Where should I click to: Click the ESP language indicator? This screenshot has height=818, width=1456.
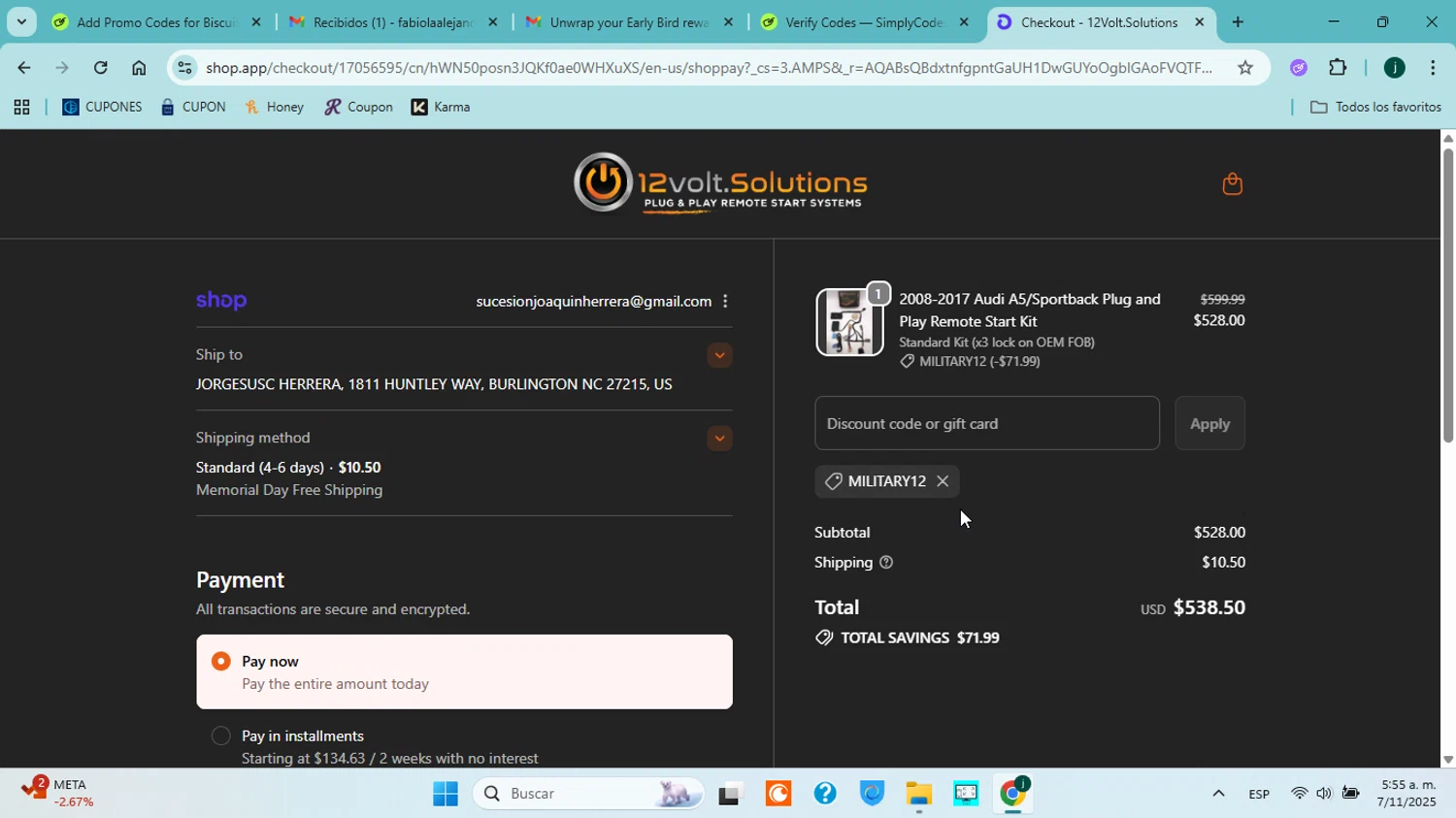coord(1259,794)
